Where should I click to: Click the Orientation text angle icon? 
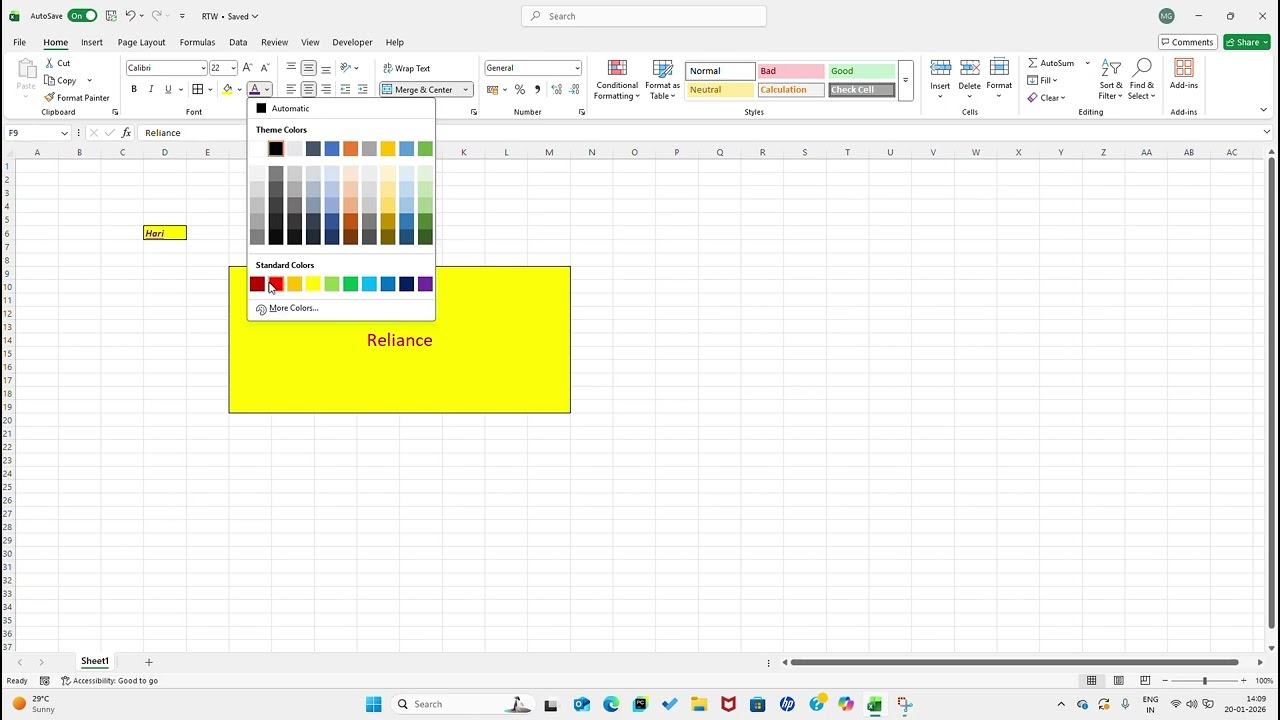[x=345, y=68]
